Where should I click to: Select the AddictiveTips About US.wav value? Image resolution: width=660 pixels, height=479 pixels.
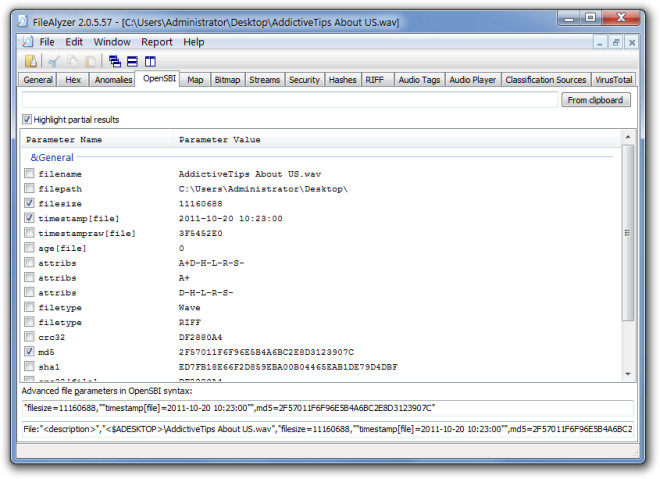(x=250, y=174)
